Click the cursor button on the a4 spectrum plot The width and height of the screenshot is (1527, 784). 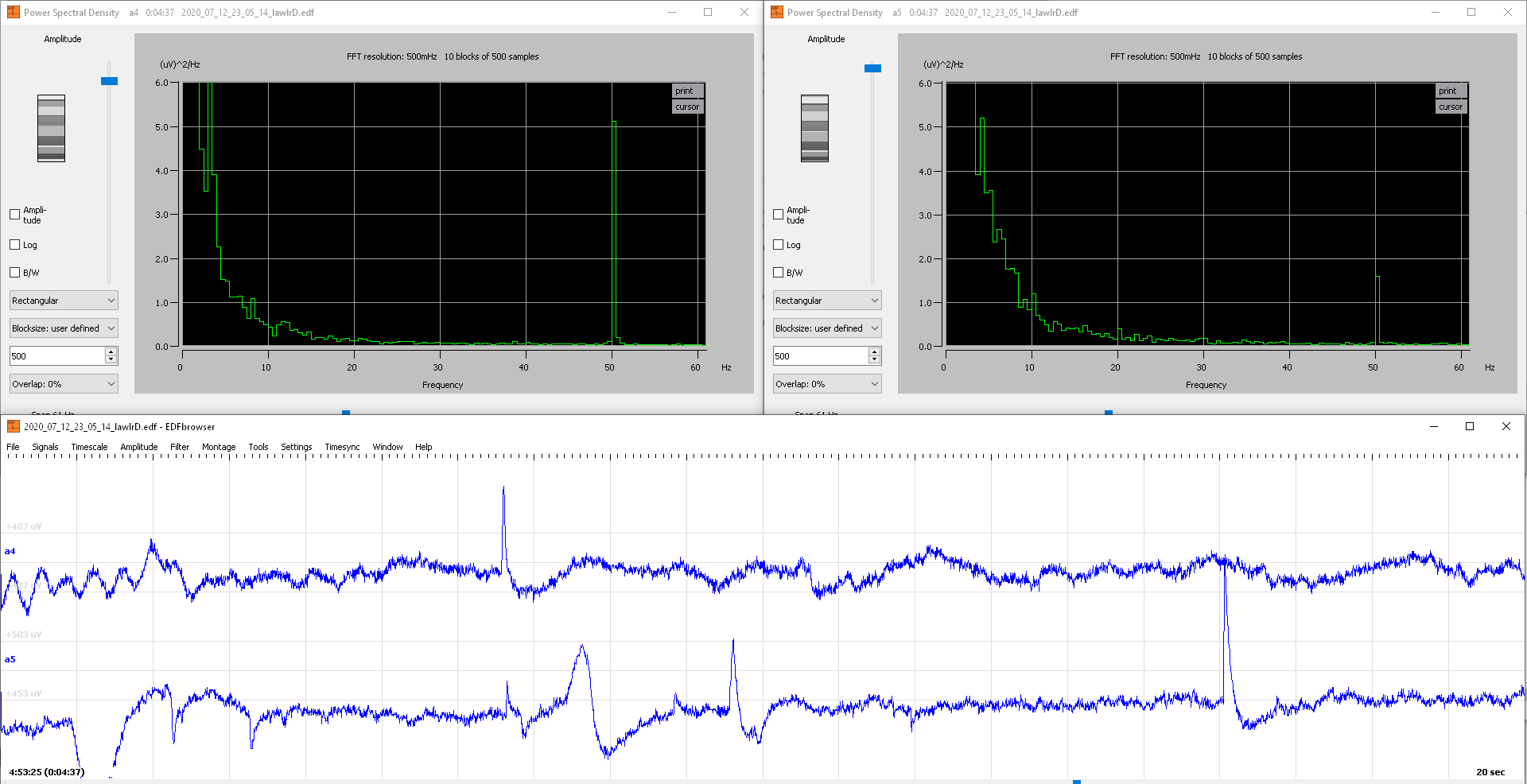click(x=688, y=107)
